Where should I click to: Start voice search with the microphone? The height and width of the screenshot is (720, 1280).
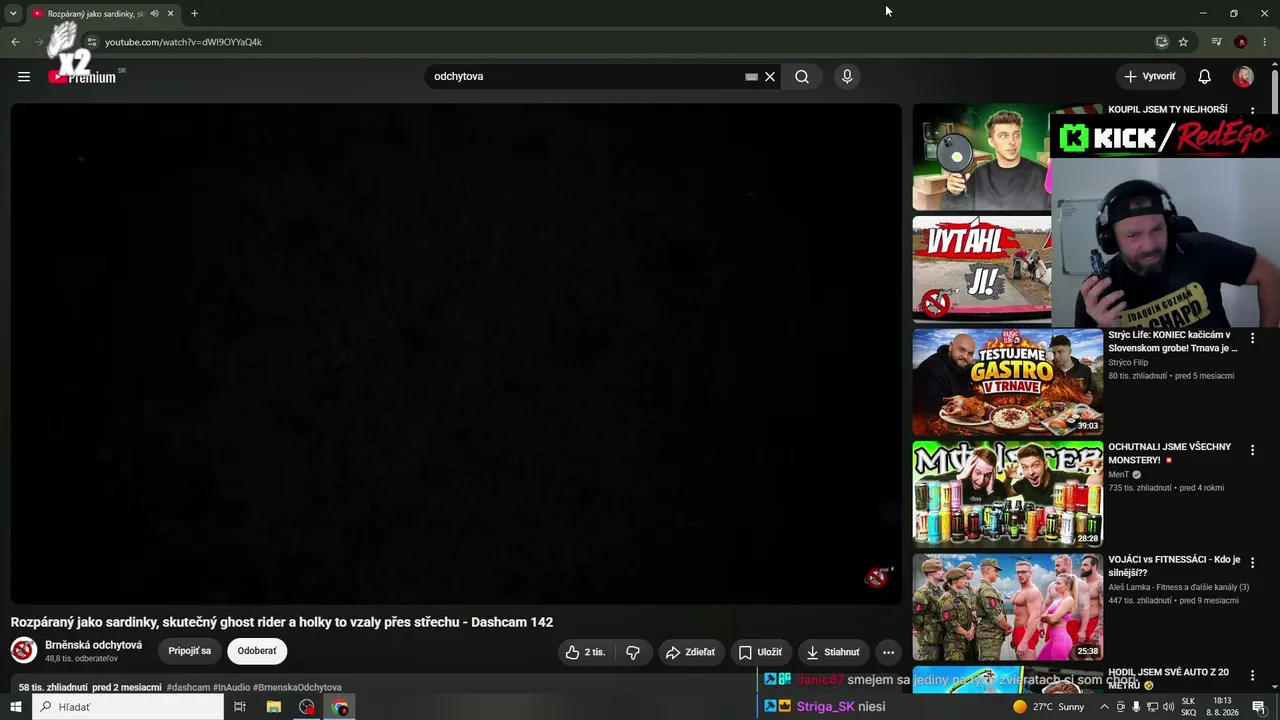[847, 77]
